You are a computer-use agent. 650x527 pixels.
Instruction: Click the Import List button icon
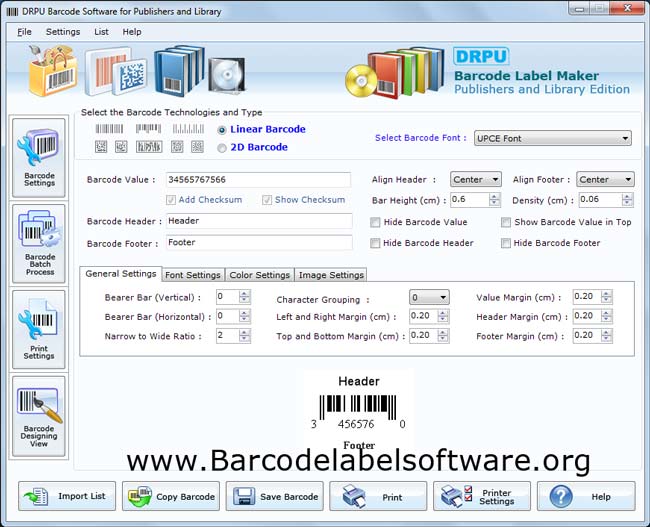(x=36, y=496)
